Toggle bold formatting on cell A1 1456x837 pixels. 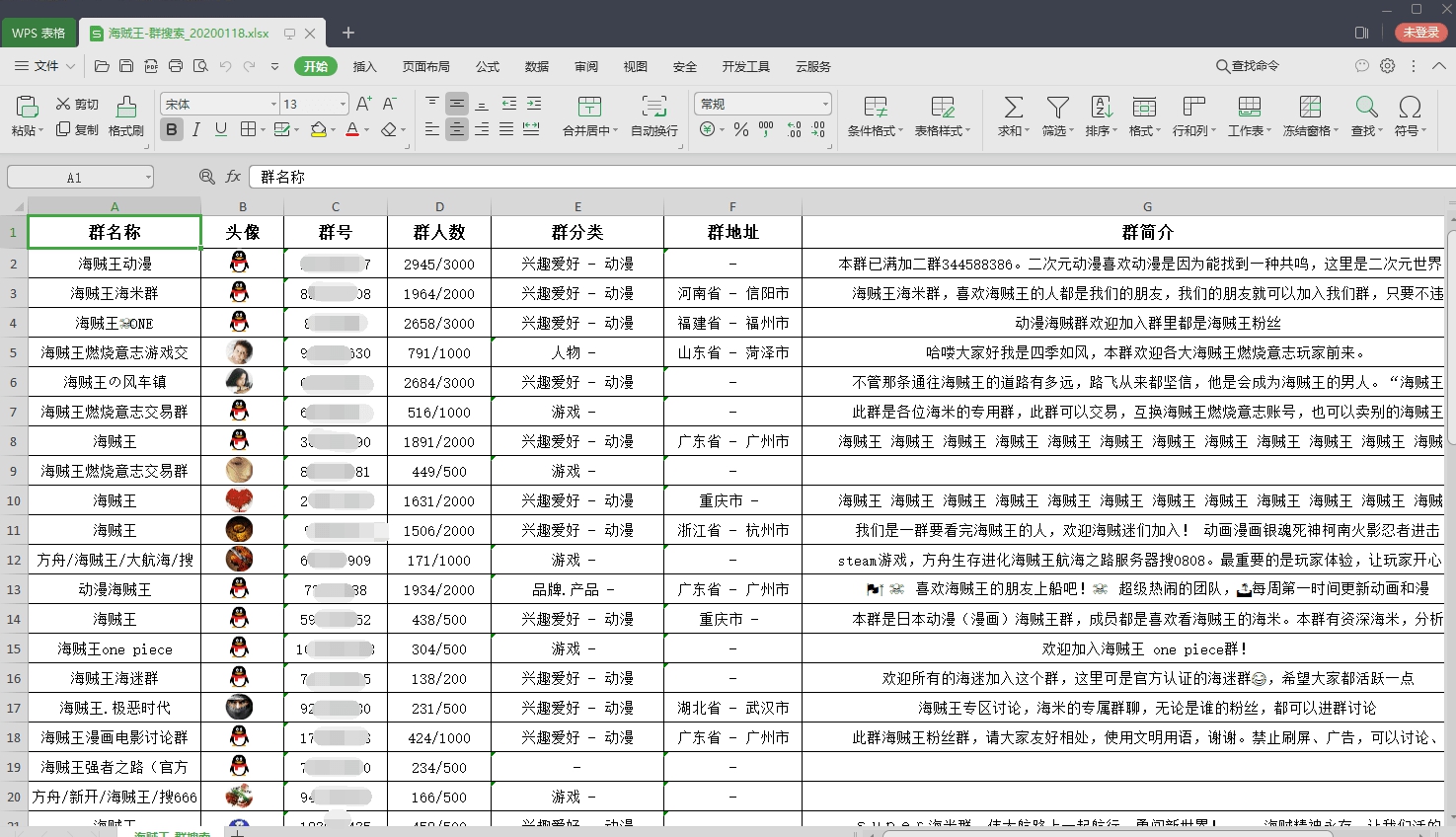click(171, 129)
